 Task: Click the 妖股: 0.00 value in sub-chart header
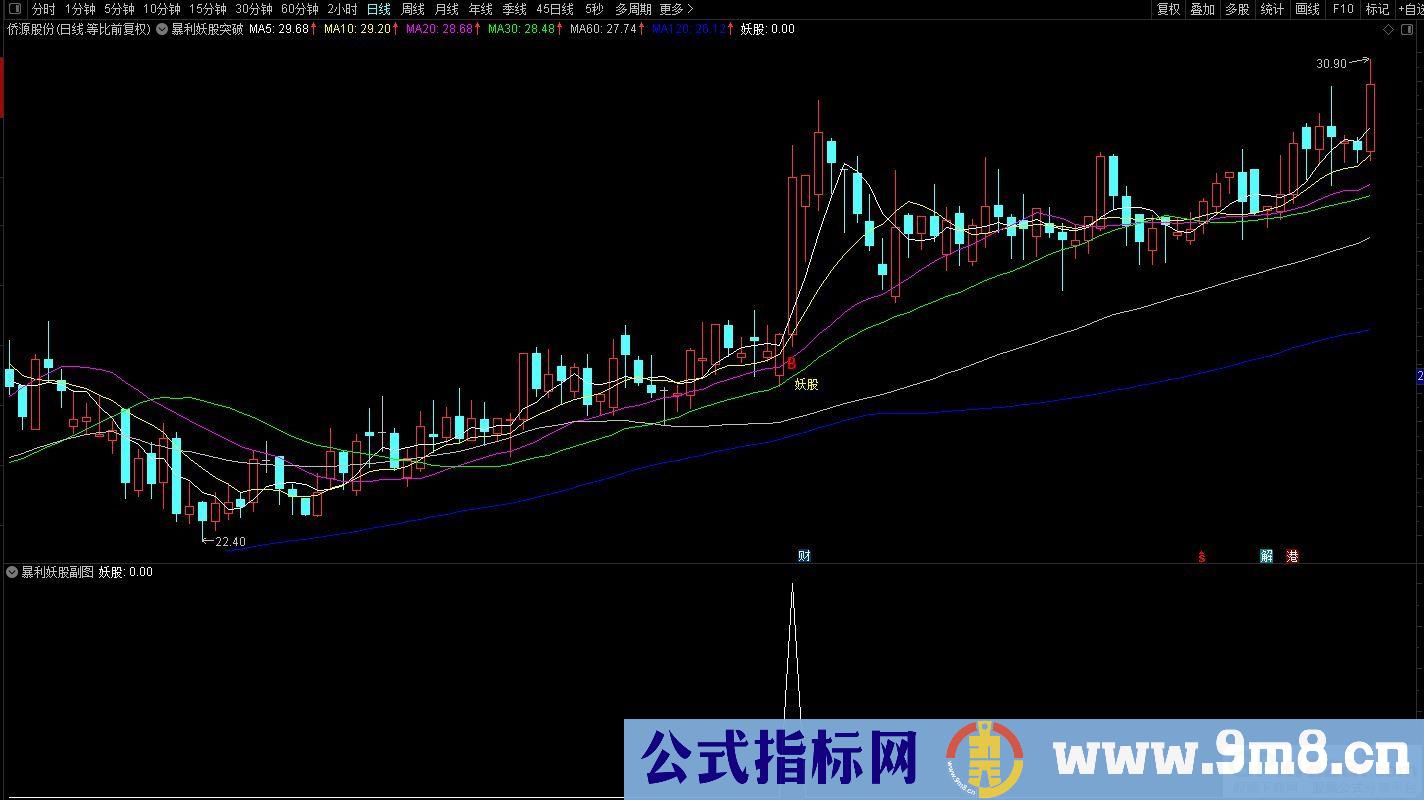pyautogui.click(x=126, y=572)
